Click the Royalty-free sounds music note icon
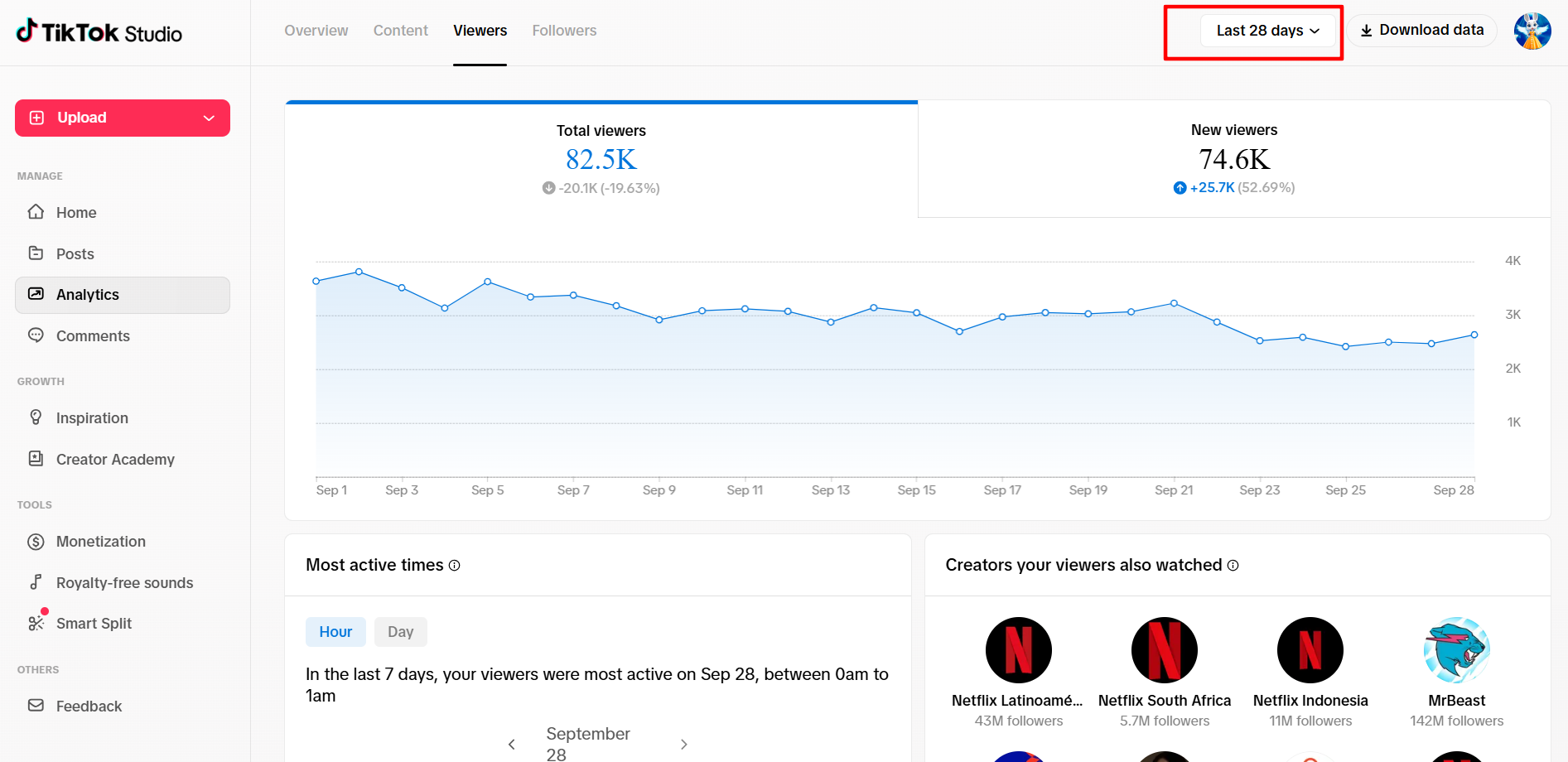This screenshot has width=1568, height=762. tap(36, 582)
